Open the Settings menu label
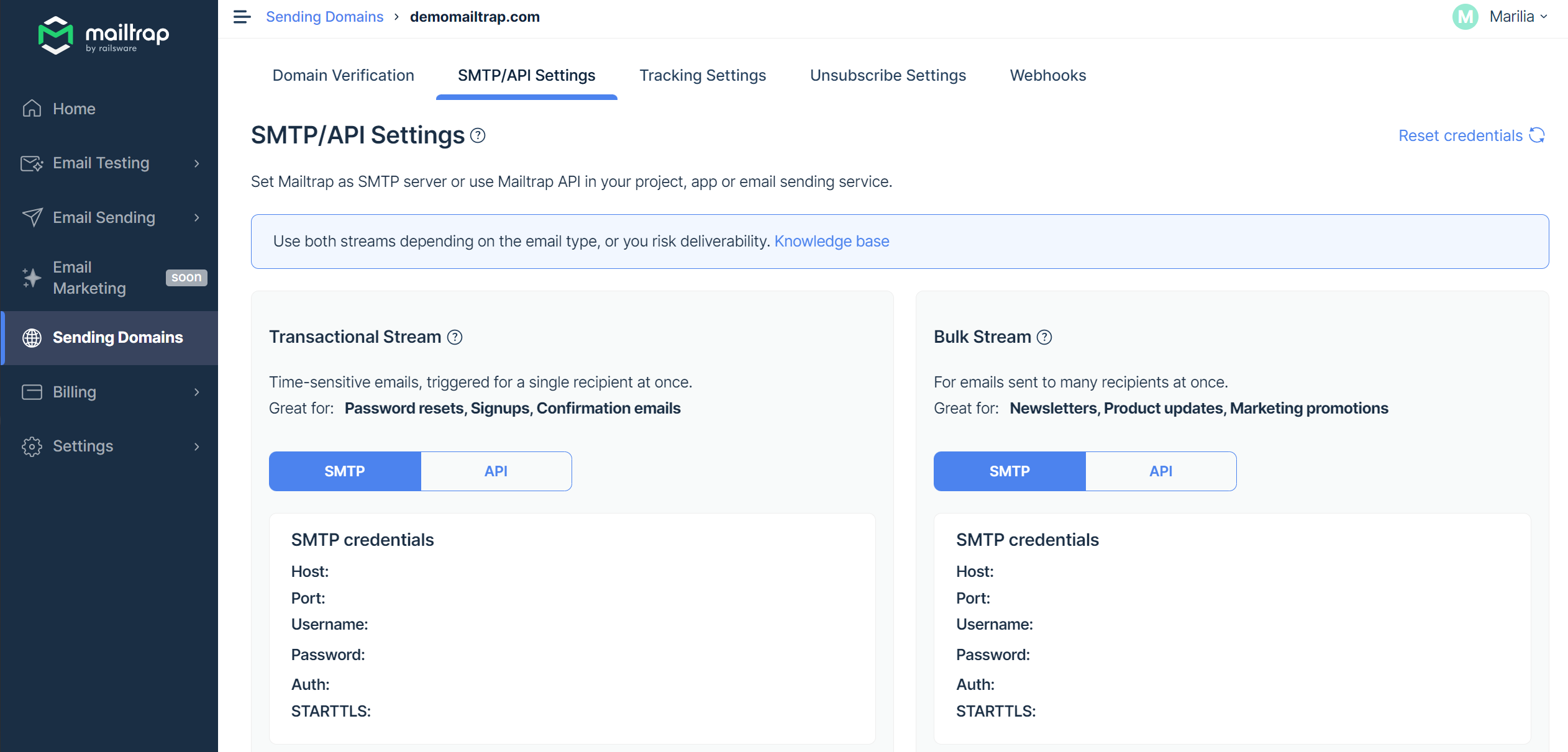 click(x=83, y=446)
